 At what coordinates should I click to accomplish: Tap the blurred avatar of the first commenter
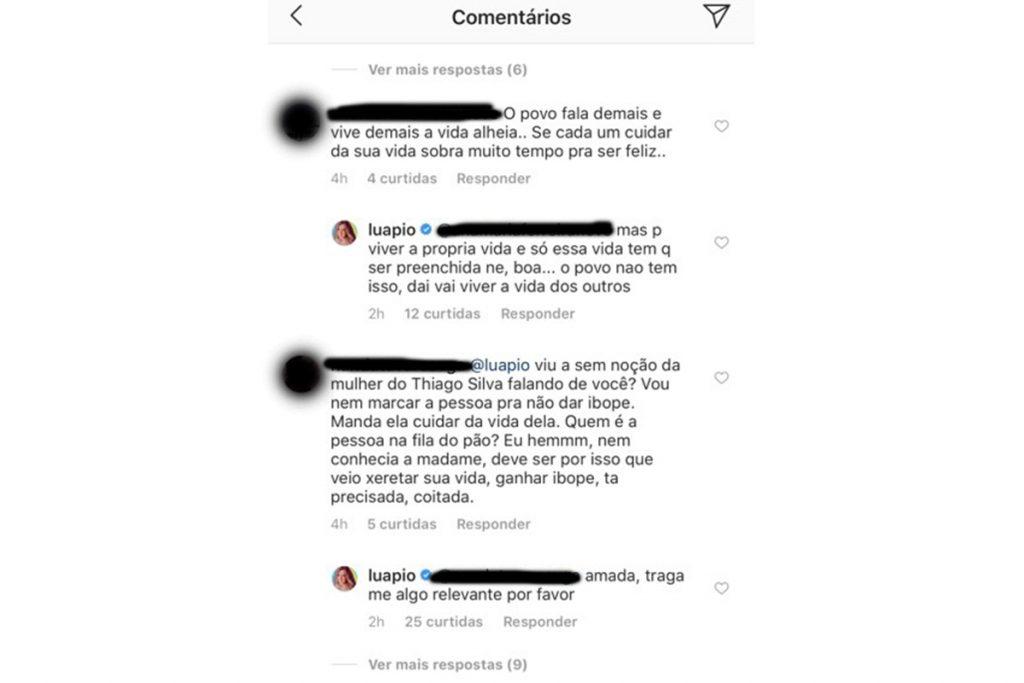tap(300, 121)
